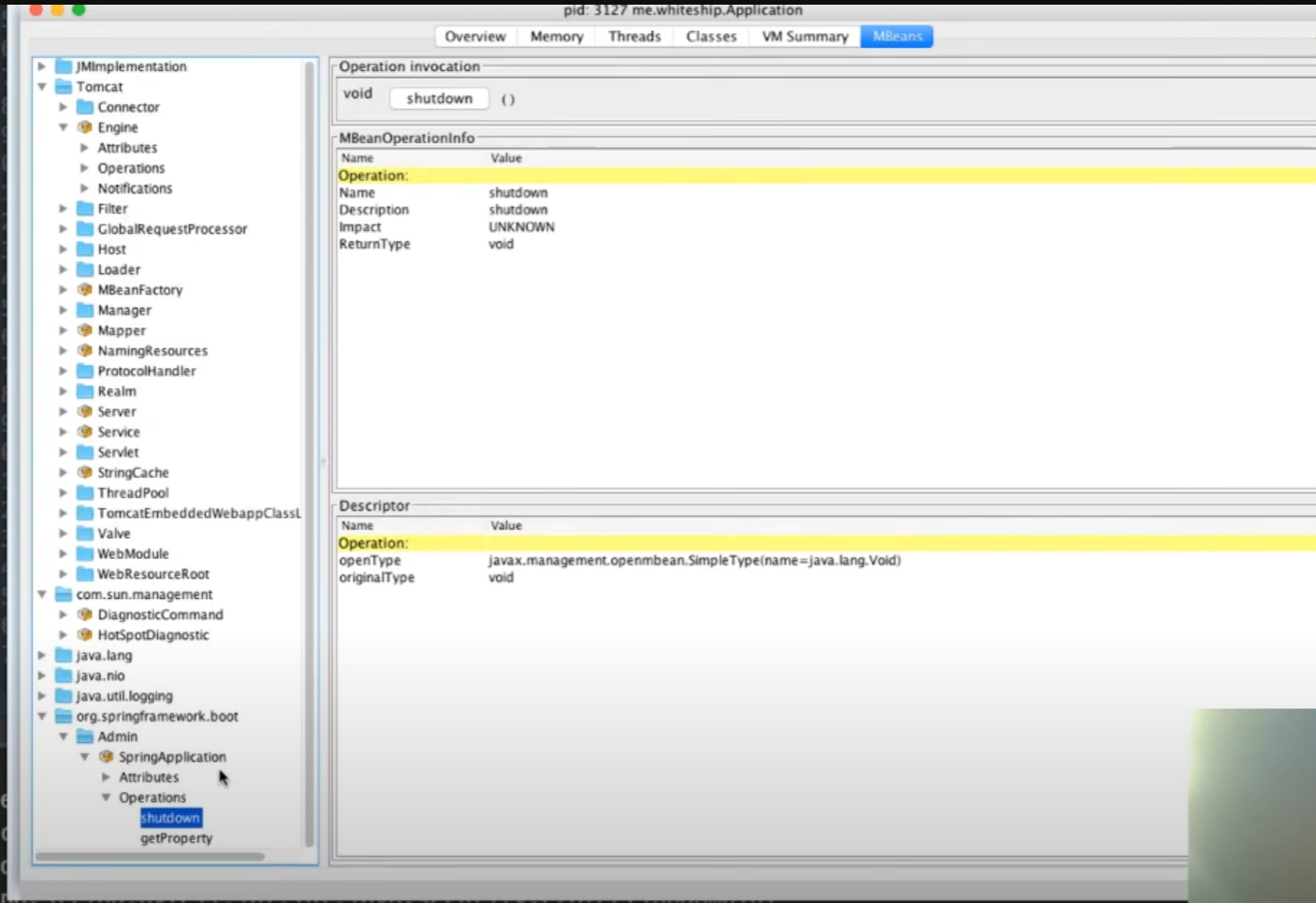
Task: Click the Admin folder icon
Action: 85,736
